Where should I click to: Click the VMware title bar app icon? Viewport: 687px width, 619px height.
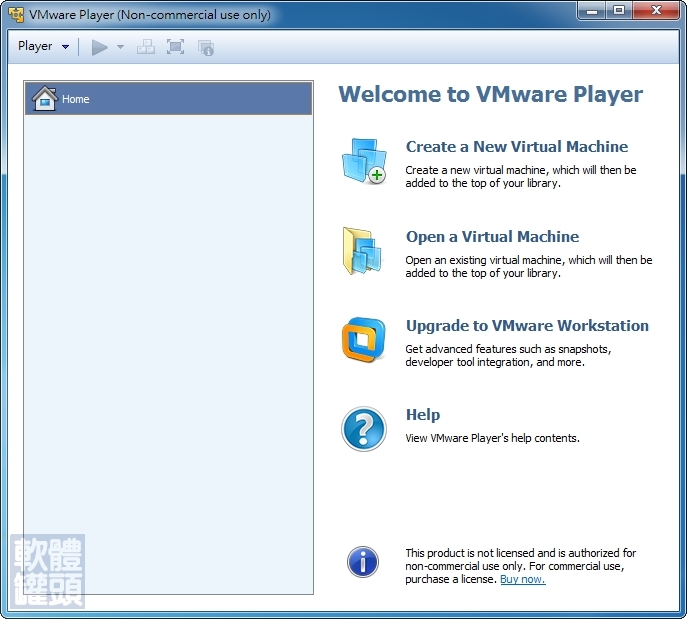16,14
